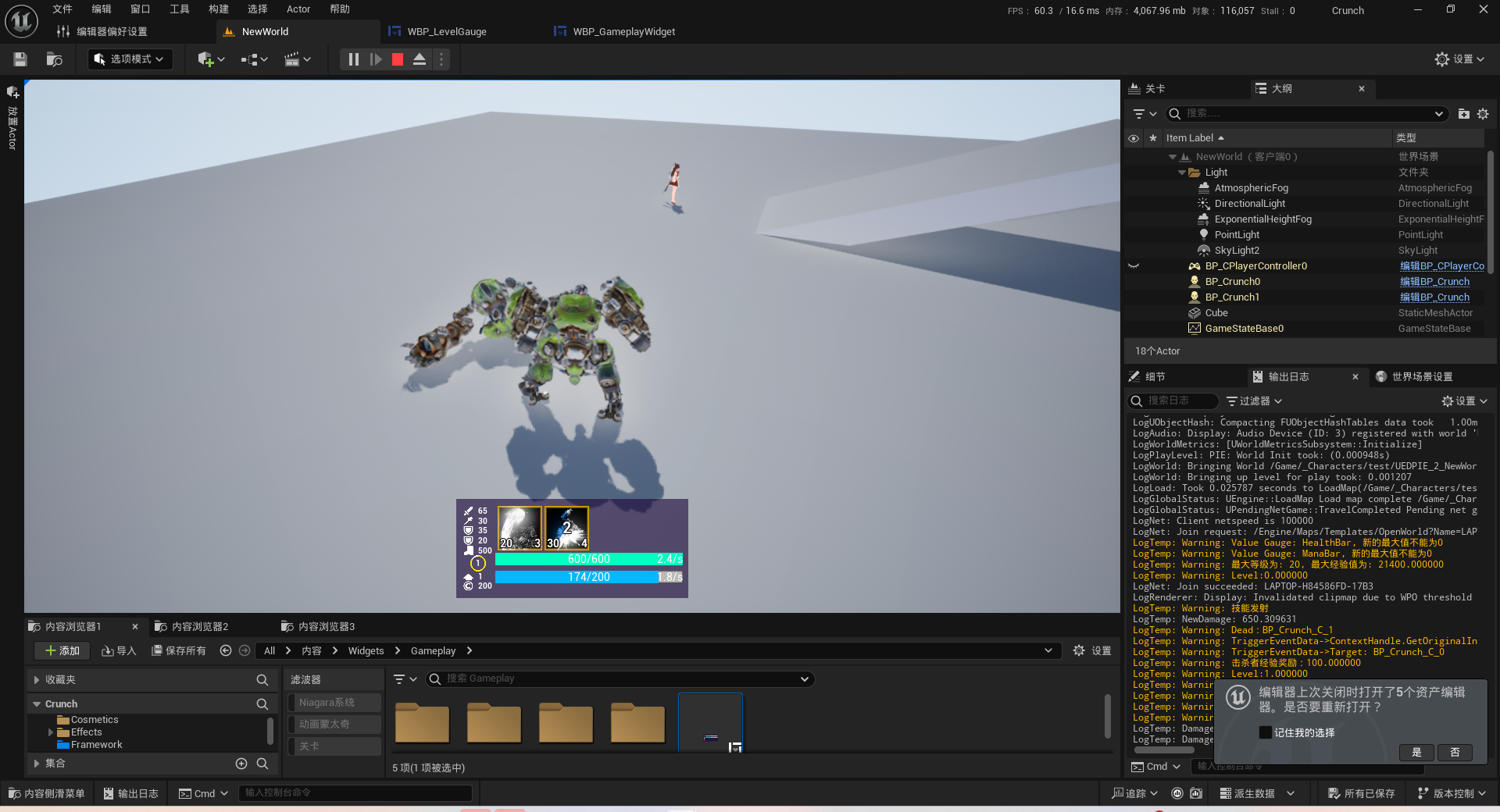This screenshot has height=812, width=1500.
Task: Open the output log Filters dropdown
Action: point(1254,401)
